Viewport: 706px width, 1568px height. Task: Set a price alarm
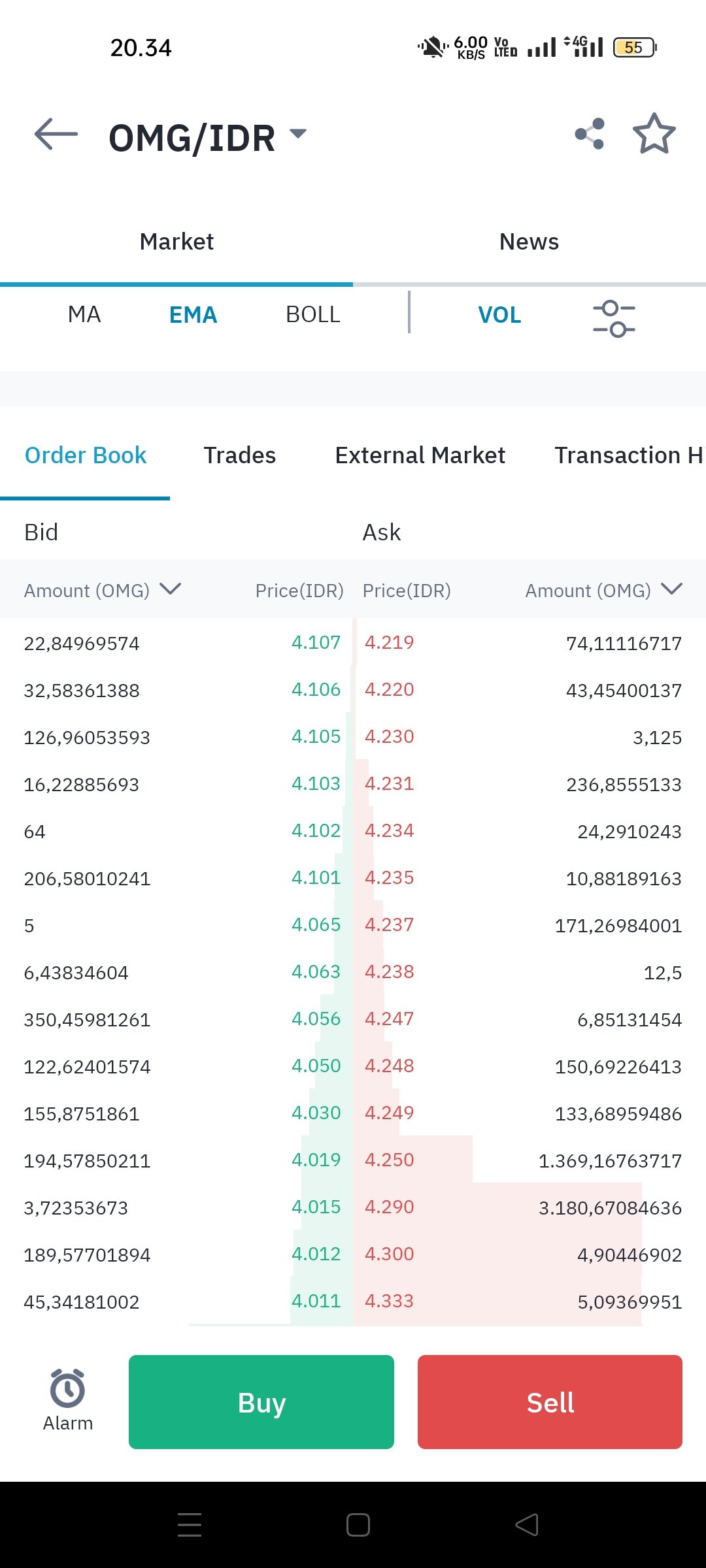[x=68, y=1401]
